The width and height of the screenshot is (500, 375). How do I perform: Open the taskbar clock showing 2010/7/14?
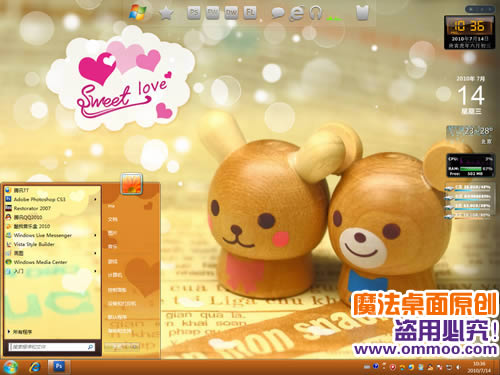[479, 367]
